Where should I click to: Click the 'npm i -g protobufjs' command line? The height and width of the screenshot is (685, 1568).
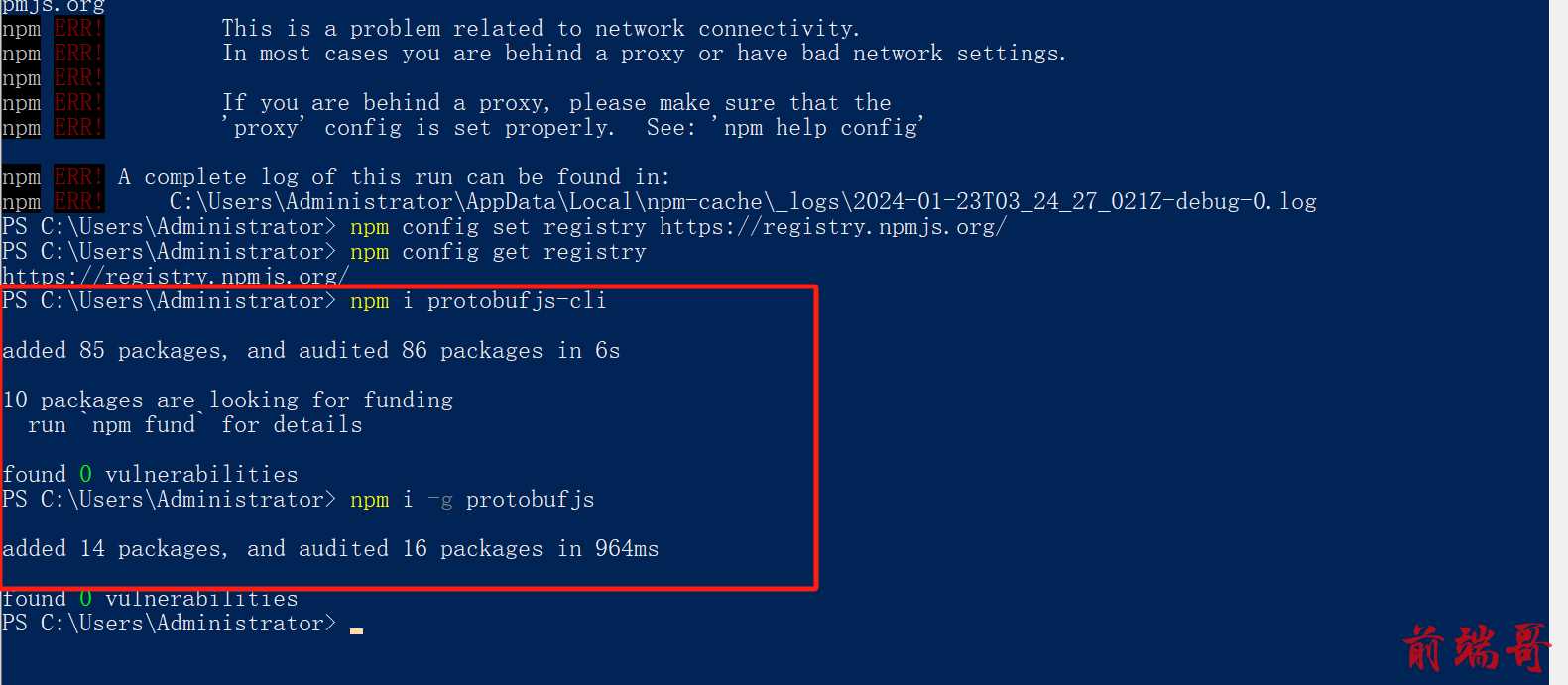pyautogui.click(x=472, y=500)
